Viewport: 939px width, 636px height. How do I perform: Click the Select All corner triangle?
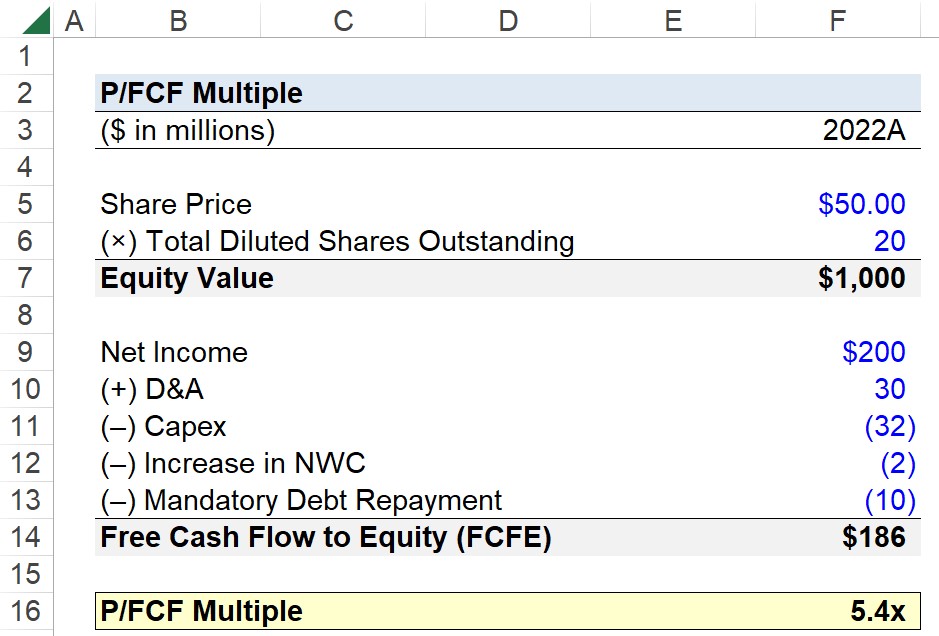pos(36,20)
